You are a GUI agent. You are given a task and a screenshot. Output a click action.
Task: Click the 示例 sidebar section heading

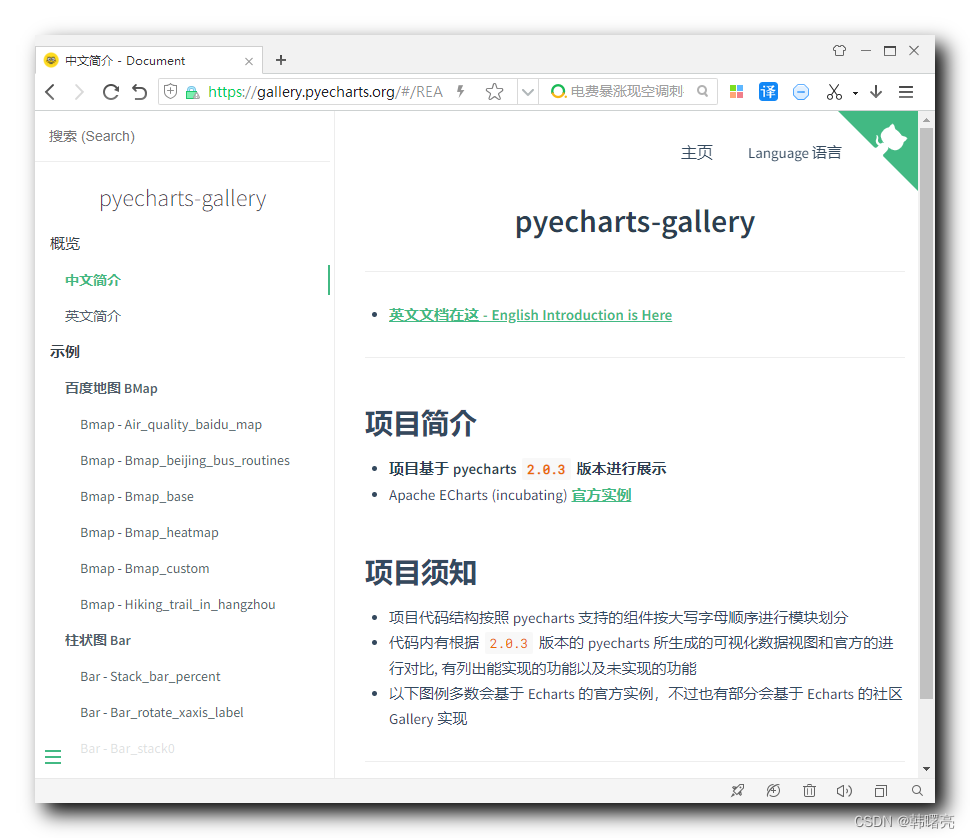pyautogui.click(x=65, y=352)
